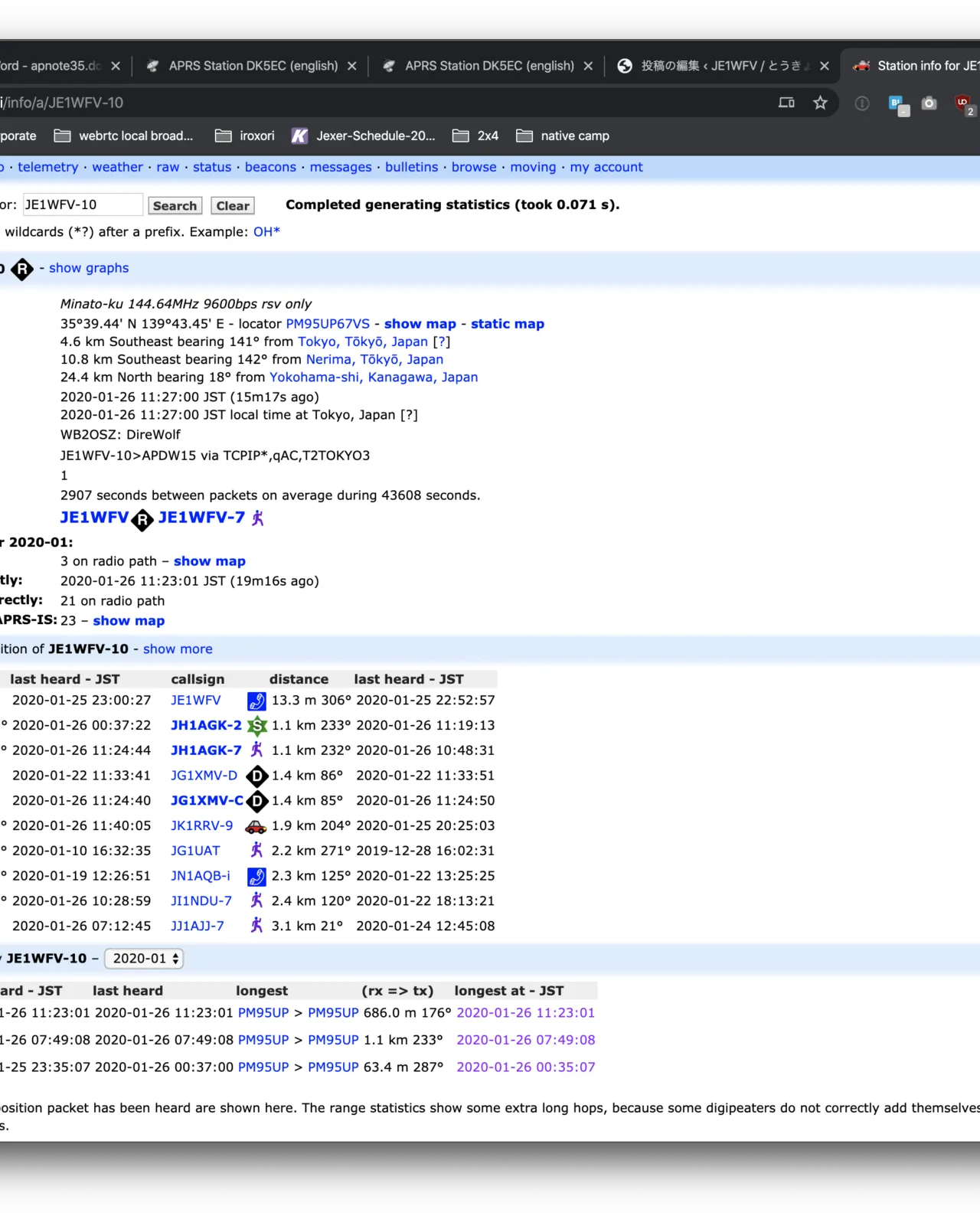This screenshot has width=980, height=1219.
Task: Select the telemetry menu item
Action: point(47,167)
